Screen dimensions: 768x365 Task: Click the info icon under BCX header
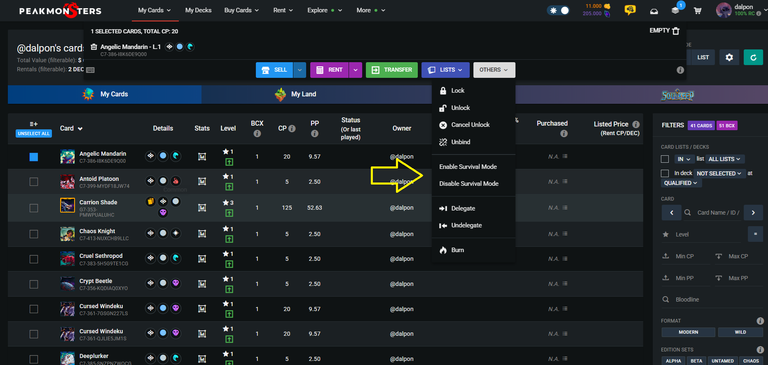(257, 133)
